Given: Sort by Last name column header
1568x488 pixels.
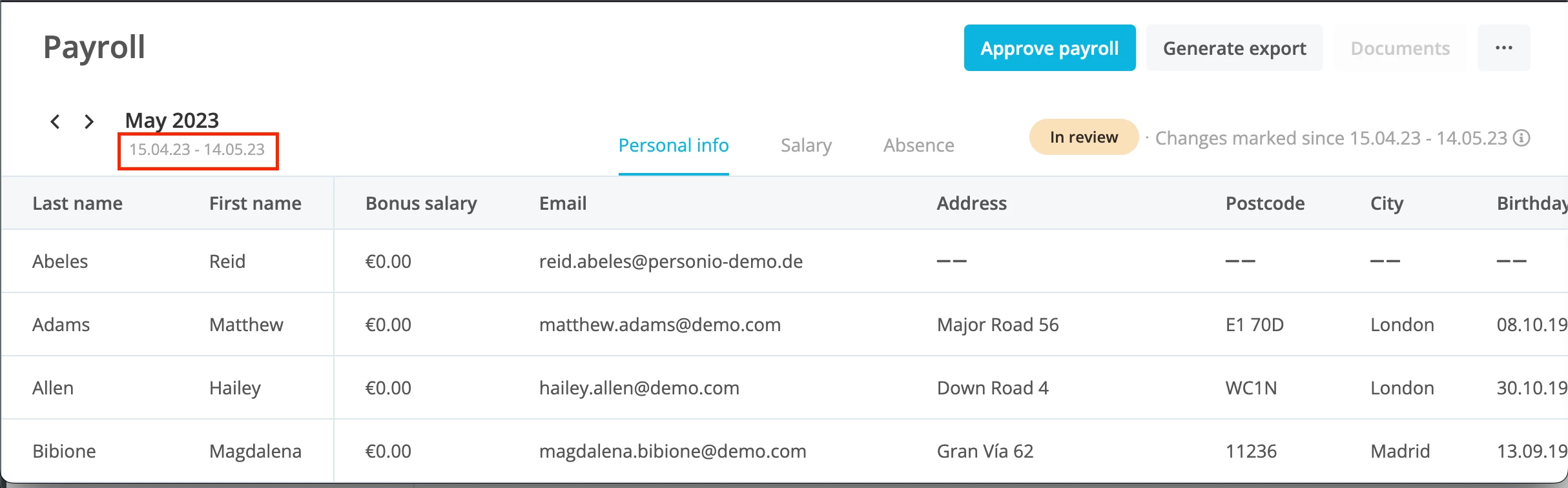Looking at the screenshot, I should (x=77, y=203).
